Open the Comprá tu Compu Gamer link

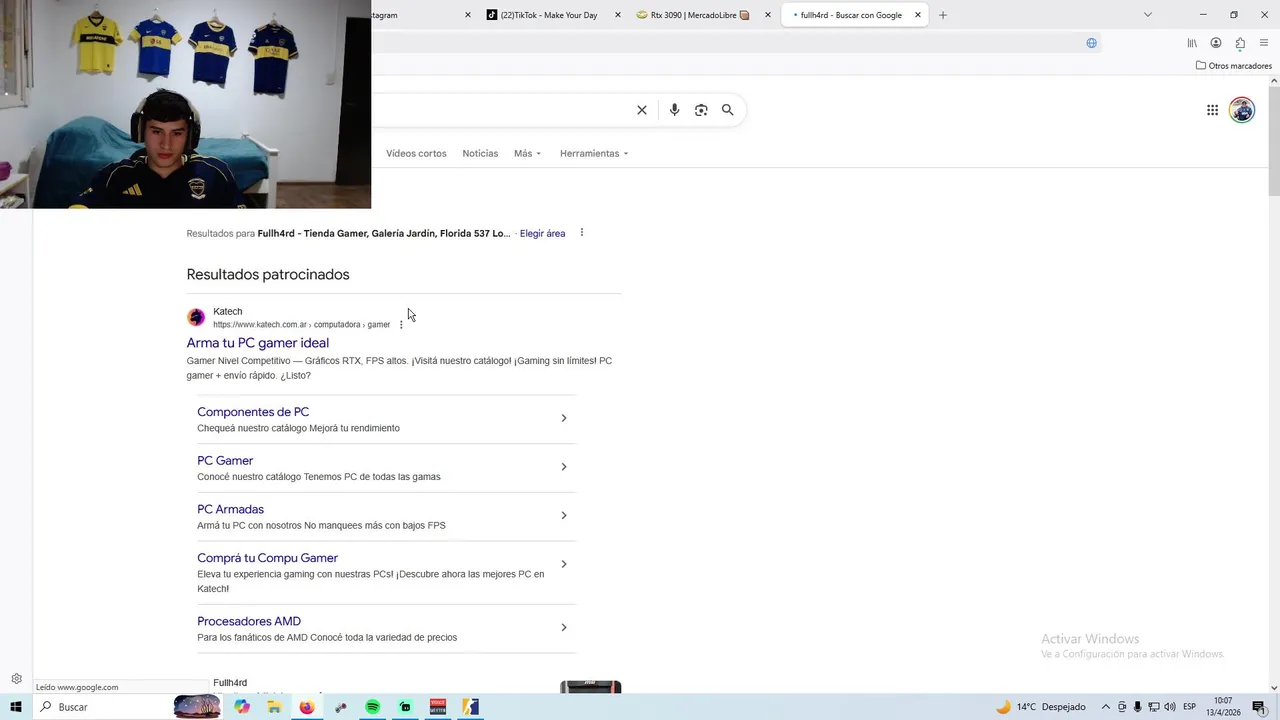pos(267,558)
